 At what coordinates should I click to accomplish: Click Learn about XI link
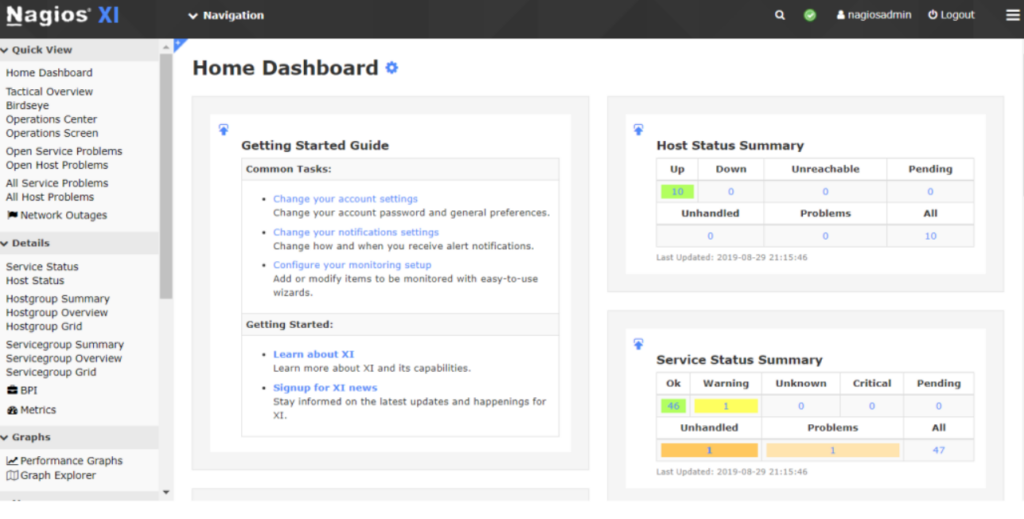[313, 354]
